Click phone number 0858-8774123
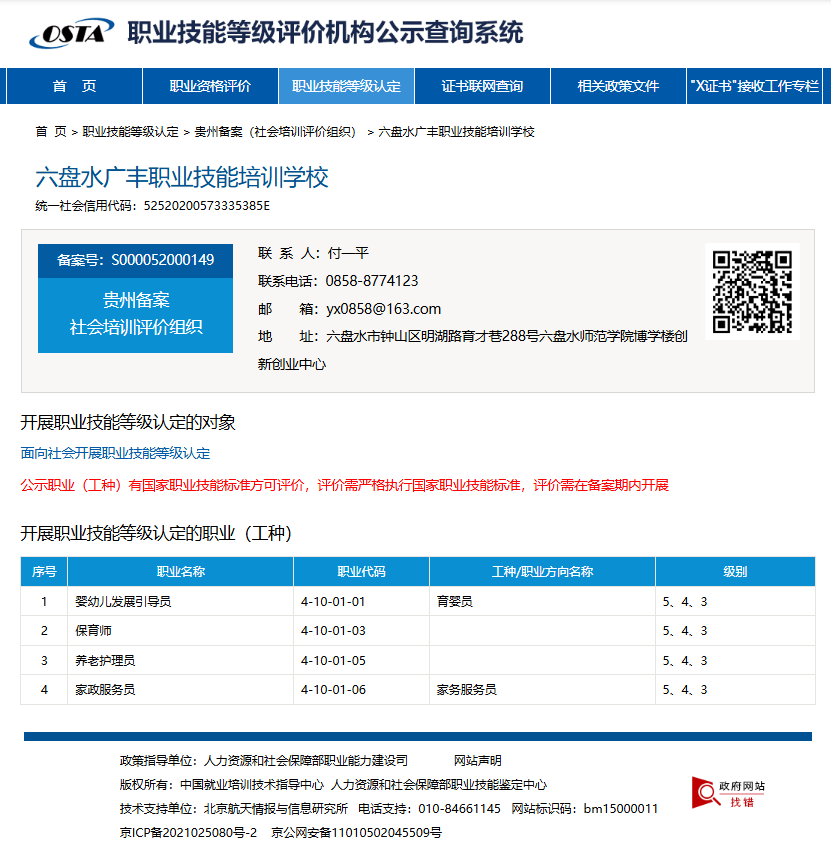Image resolution: width=831 pixels, height=844 pixels. [x=372, y=281]
